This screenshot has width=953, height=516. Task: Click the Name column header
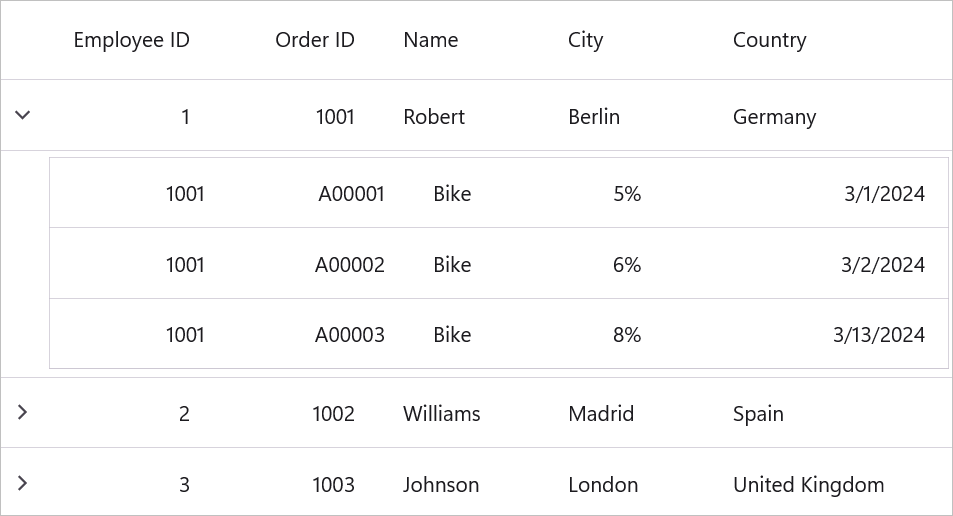(x=430, y=40)
